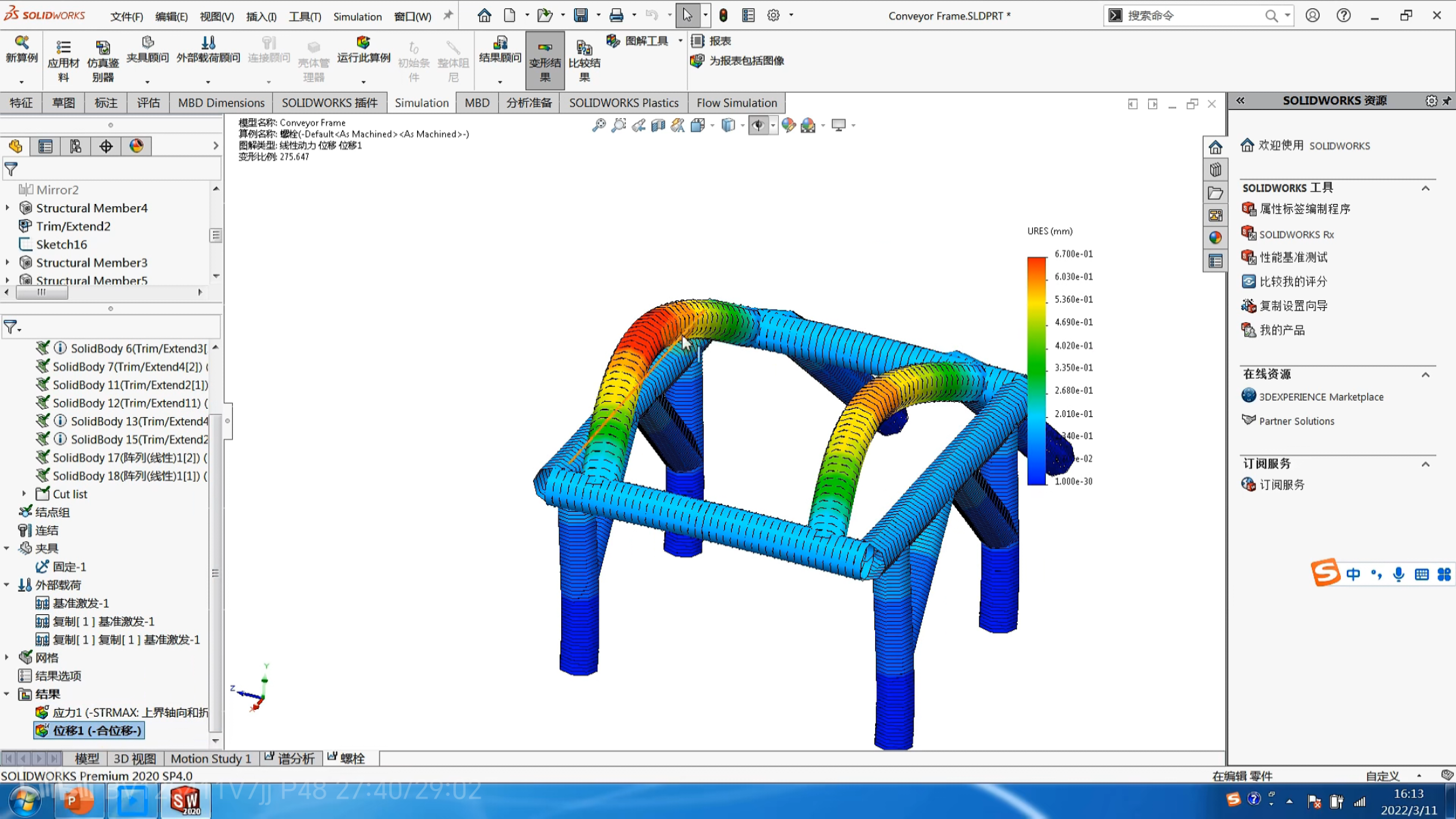Viewport: 1456px width, 819px height.
Task: Click the Print icon in top toolbar
Action: 616,15
